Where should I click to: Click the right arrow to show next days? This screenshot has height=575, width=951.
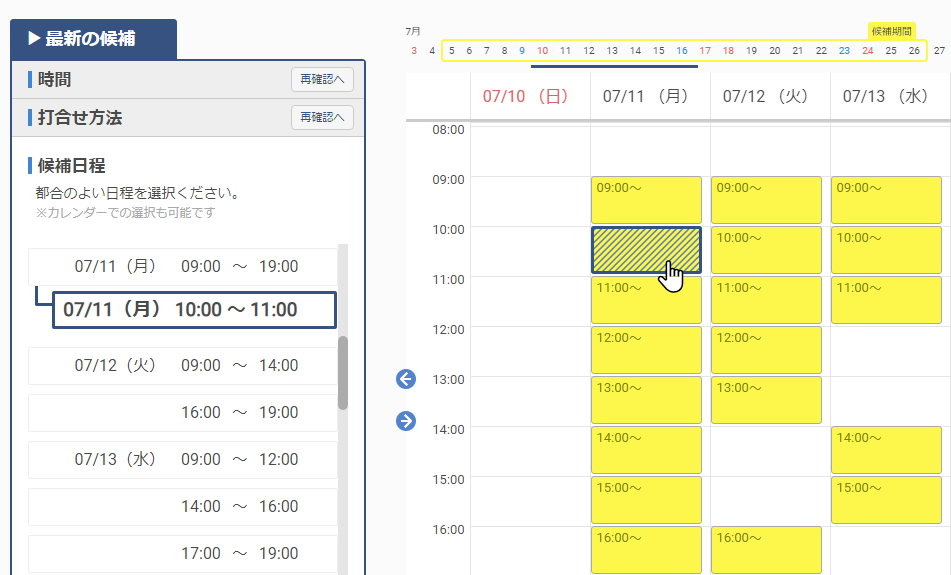pos(405,421)
